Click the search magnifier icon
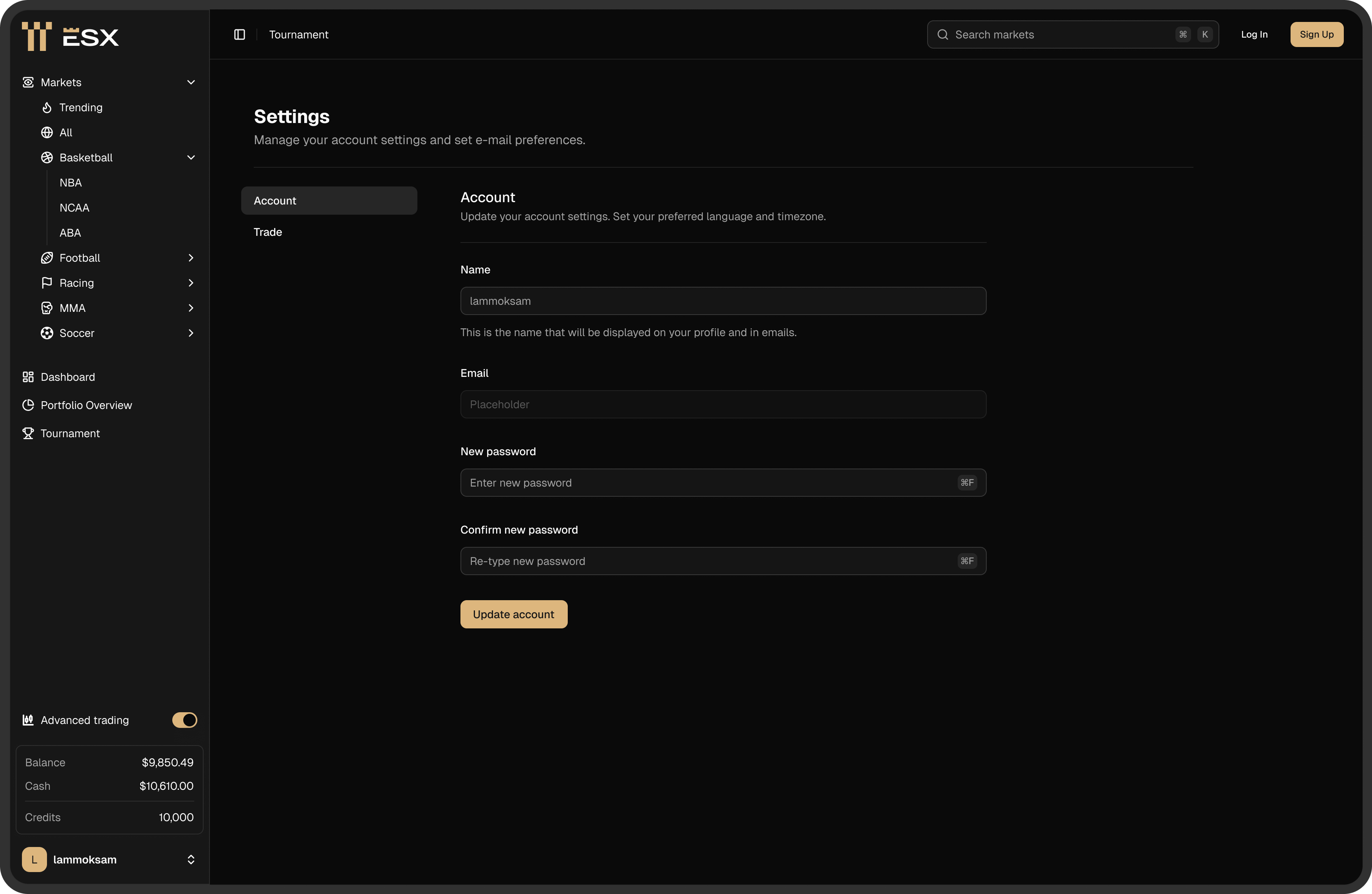This screenshot has height=894, width=1372. pyautogui.click(x=942, y=34)
